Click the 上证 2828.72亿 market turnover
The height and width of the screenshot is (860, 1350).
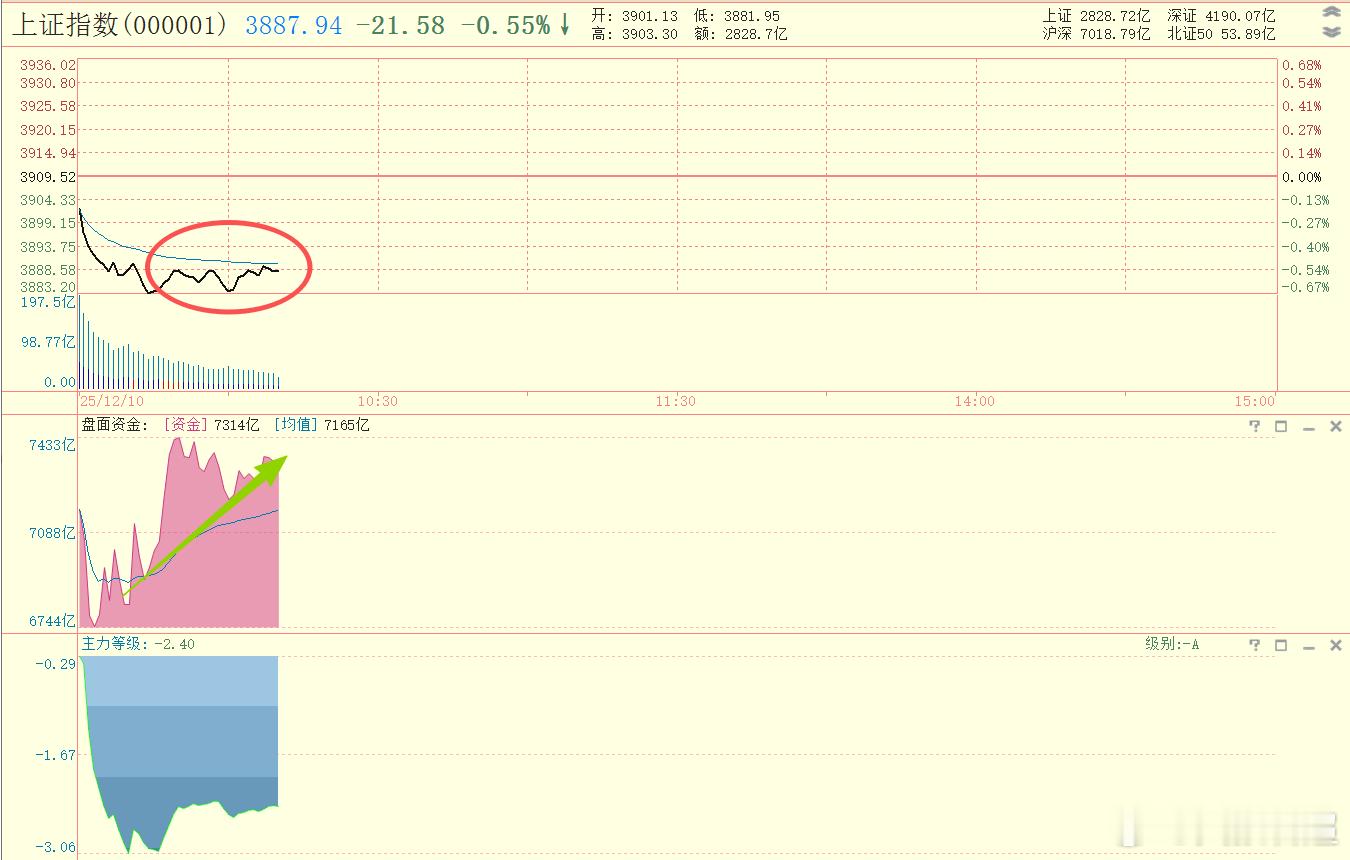(x=1097, y=16)
